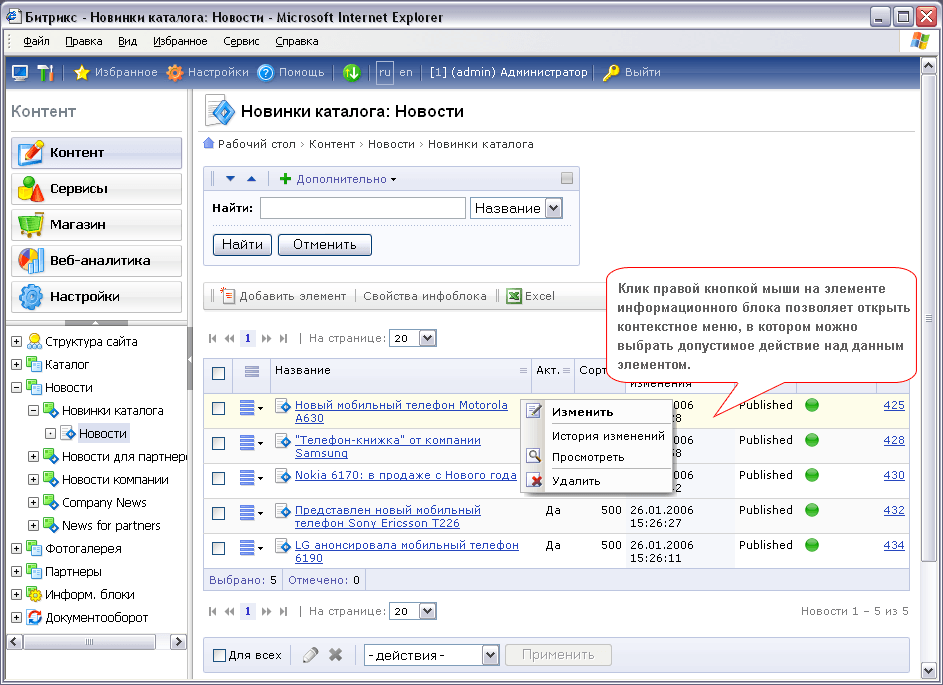Open Избранное favorites star in admin toolbar
The height and width of the screenshot is (685, 943).
(82, 73)
